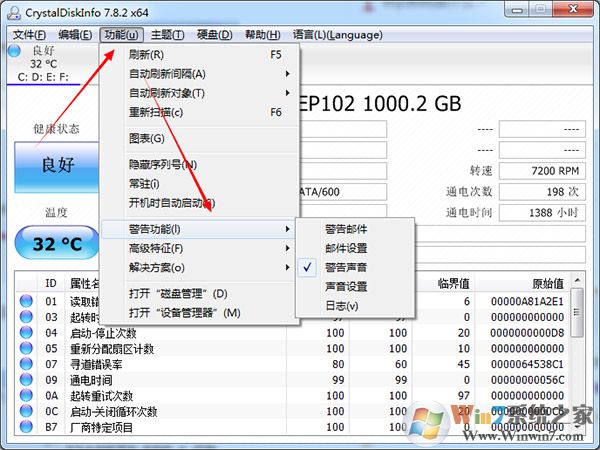Open the 主题(T) menu
The width and height of the screenshot is (600, 450).
pos(167,35)
